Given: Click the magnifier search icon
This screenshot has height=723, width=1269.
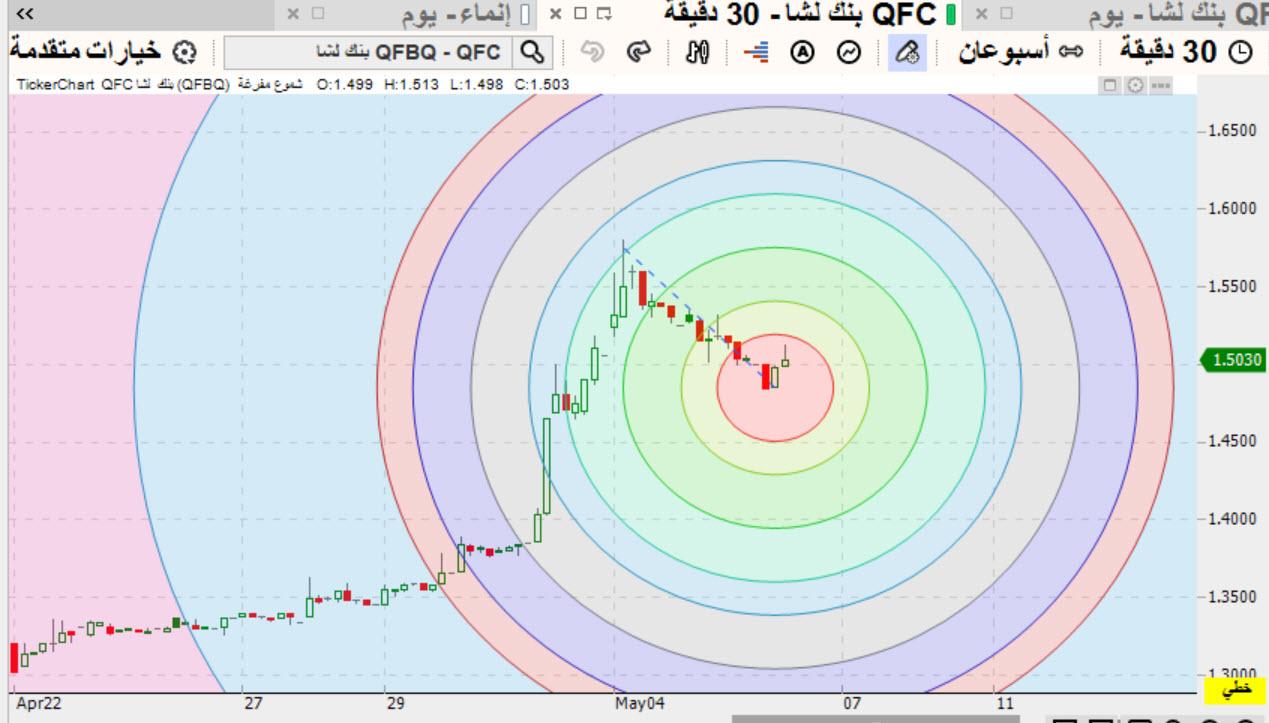Looking at the screenshot, I should tap(534, 52).
